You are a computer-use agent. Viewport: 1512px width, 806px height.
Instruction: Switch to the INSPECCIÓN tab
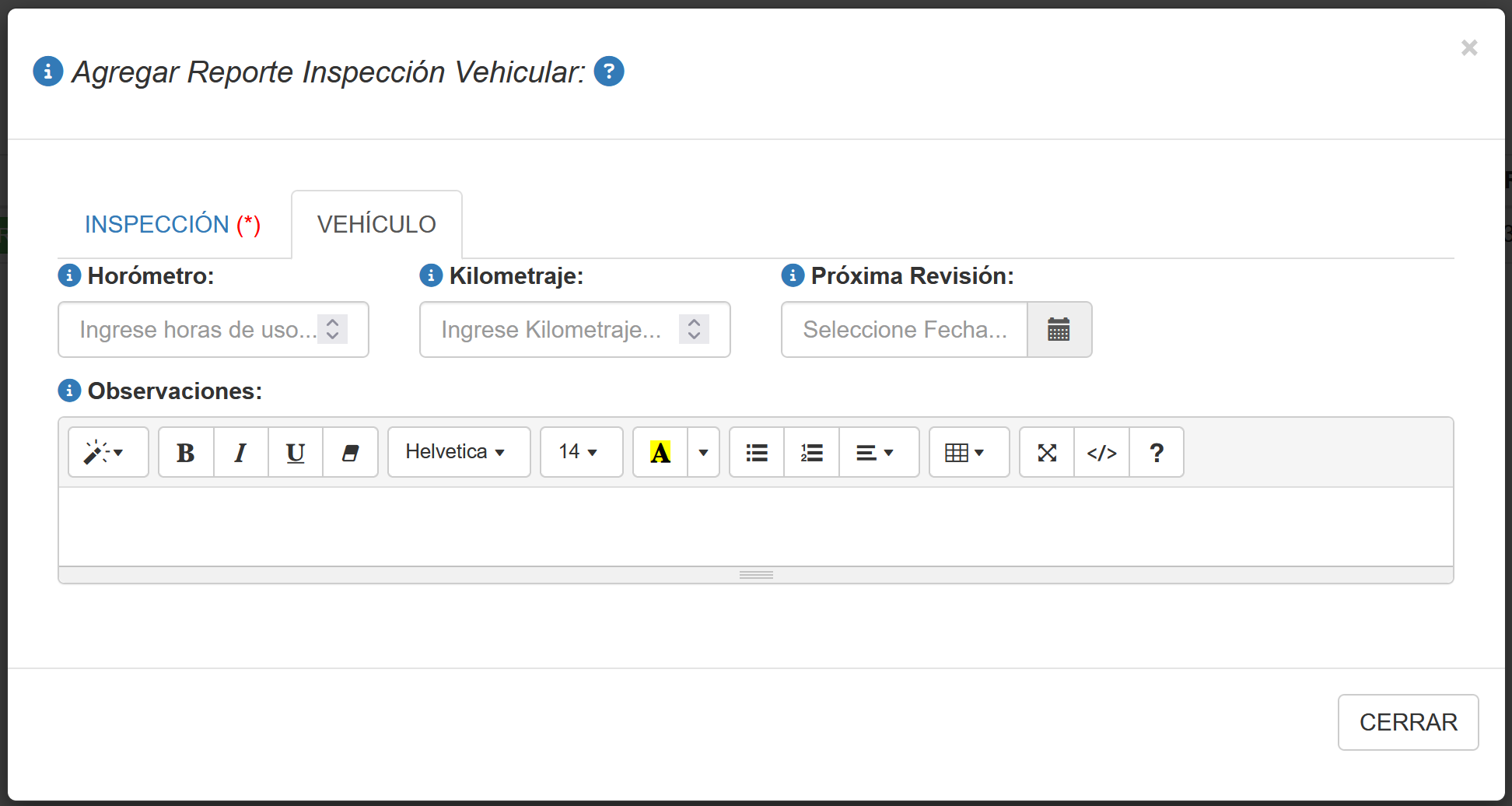click(x=173, y=224)
